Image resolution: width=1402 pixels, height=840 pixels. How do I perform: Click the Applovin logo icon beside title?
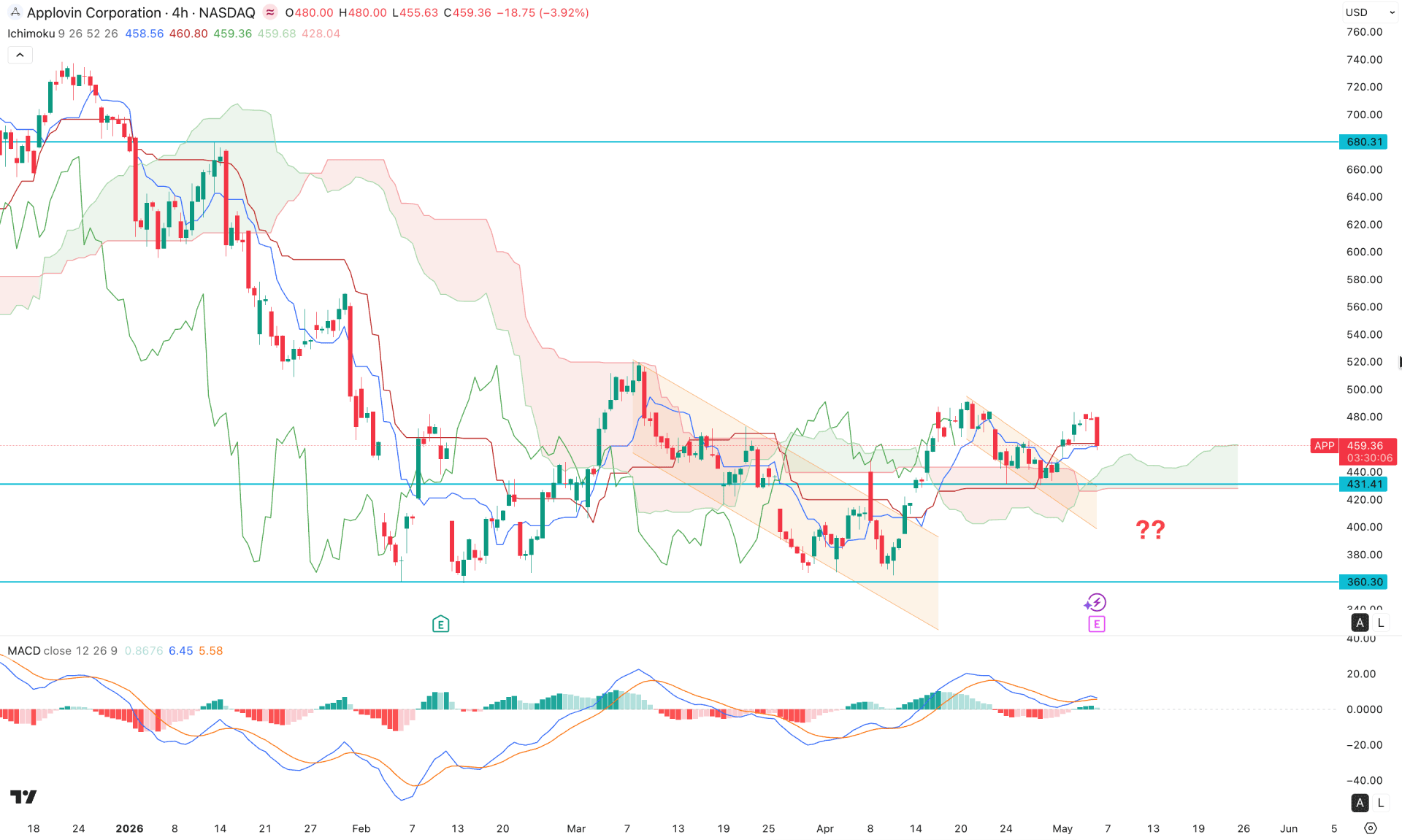(x=15, y=12)
